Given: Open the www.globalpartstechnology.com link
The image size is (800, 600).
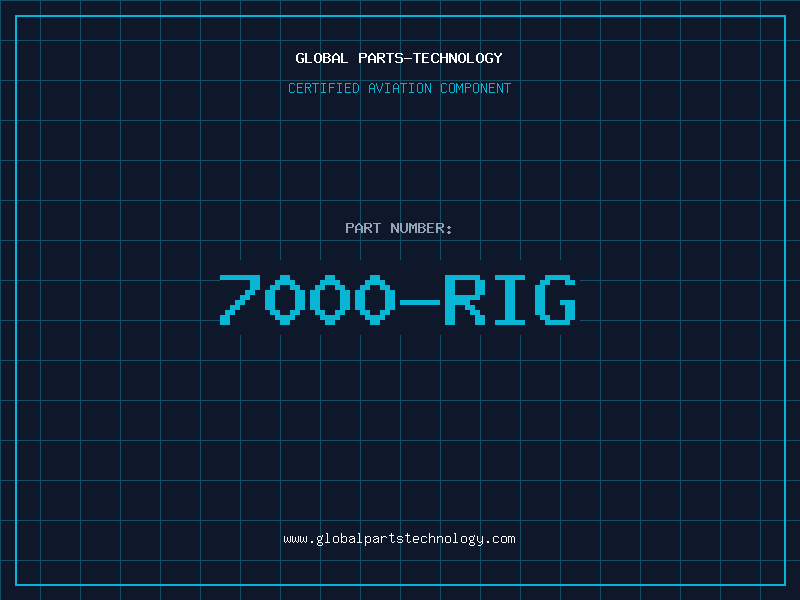Looking at the screenshot, I should pyautogui.click(x=399, y=539).
